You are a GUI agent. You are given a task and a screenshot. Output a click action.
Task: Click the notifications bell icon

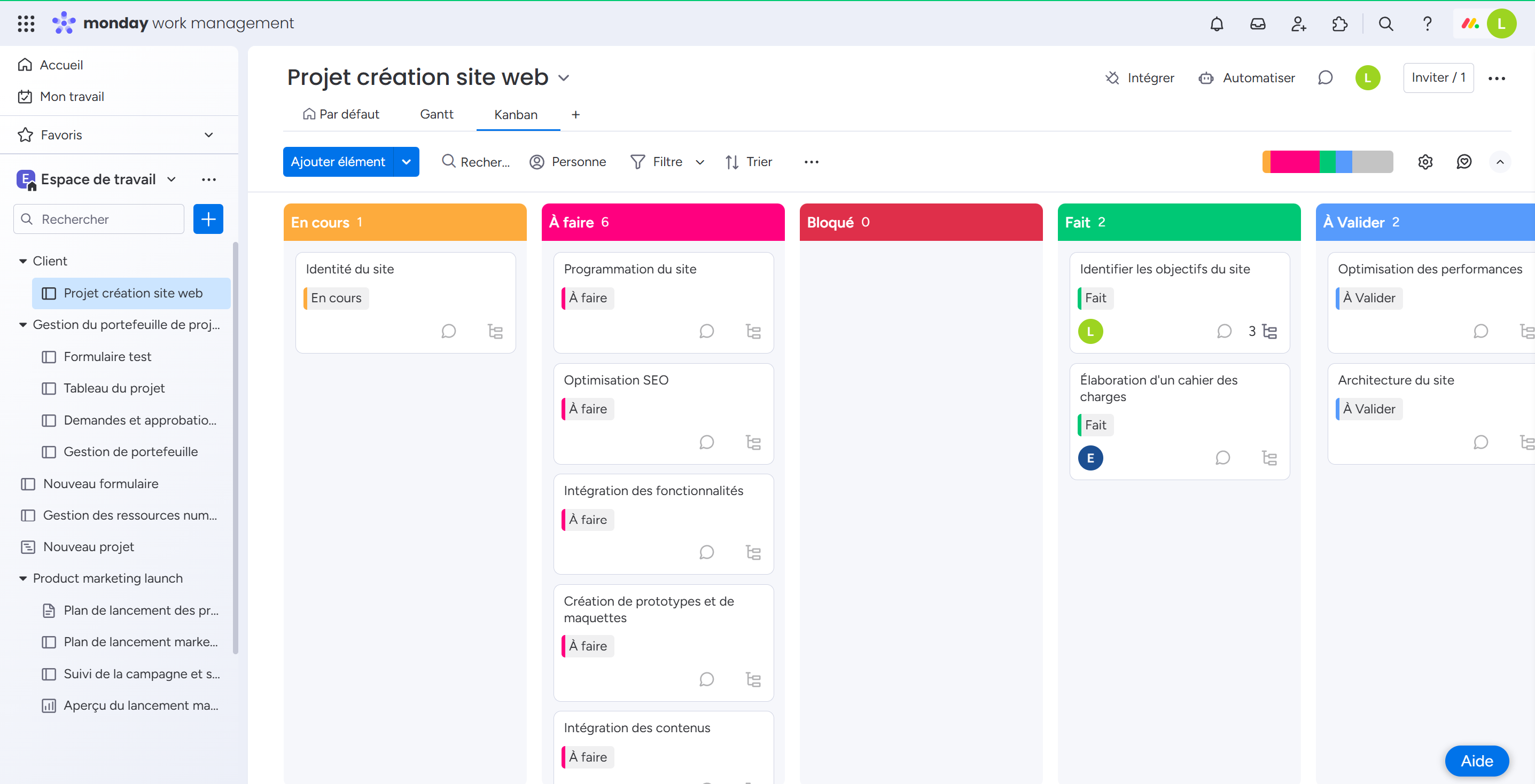tap(1217, 22)
